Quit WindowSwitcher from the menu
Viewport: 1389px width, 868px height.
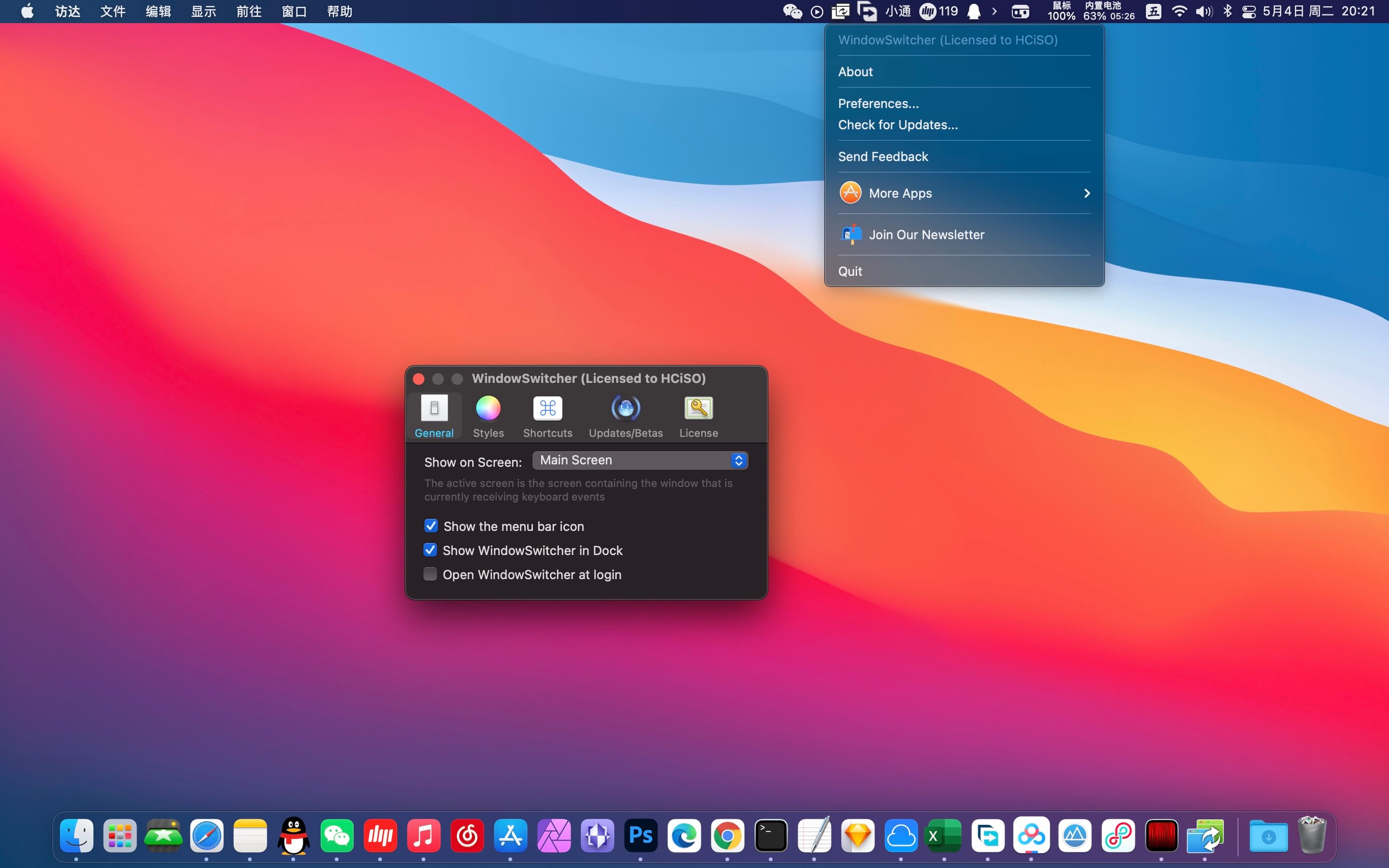(x=964, y=271)
